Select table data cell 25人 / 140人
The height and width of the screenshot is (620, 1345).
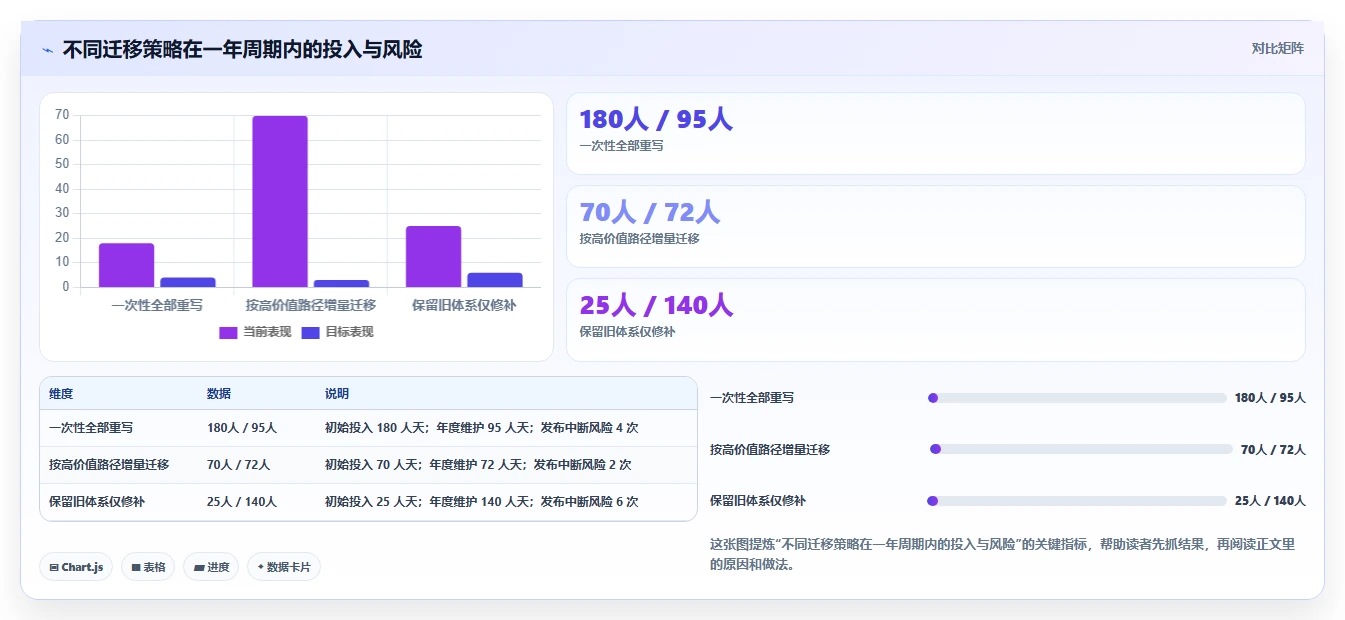point(242,502)
